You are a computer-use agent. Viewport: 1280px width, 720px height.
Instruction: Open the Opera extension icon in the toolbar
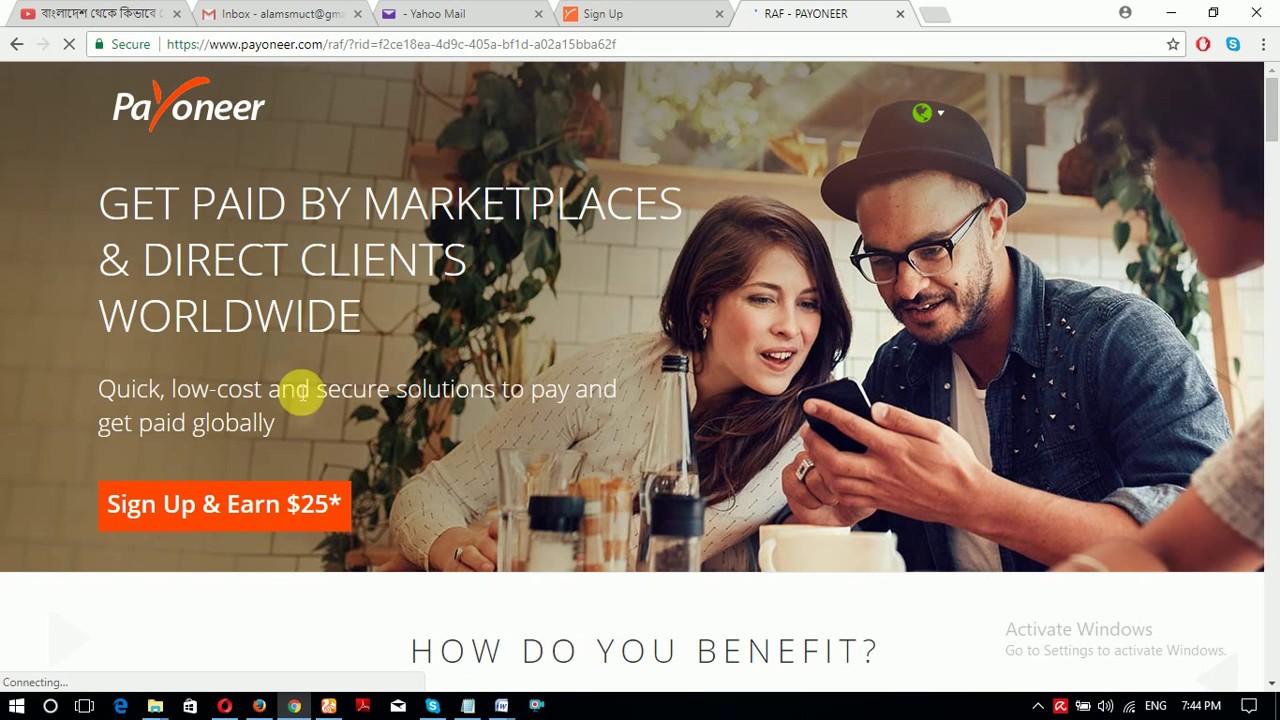(1203, 44)
